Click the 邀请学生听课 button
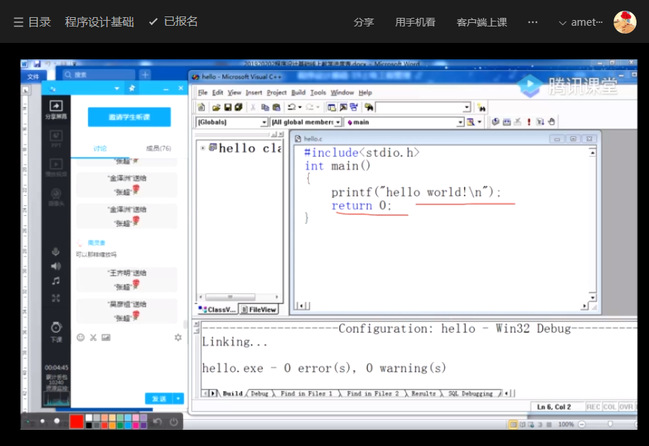 [129, 117]
